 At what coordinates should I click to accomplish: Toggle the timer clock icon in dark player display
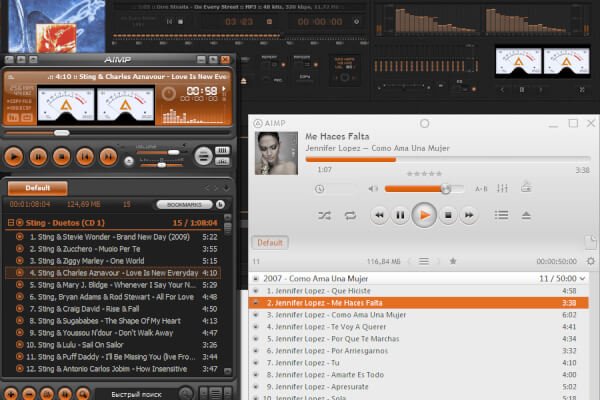coord(168,94)
